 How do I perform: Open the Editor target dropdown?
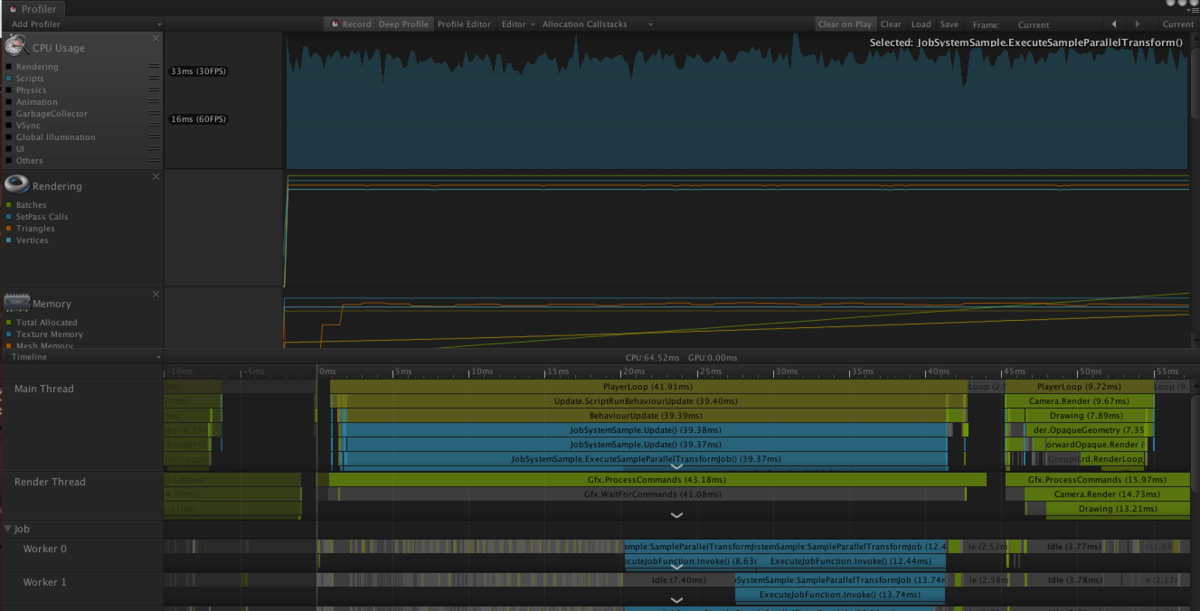tap(518, 24)
